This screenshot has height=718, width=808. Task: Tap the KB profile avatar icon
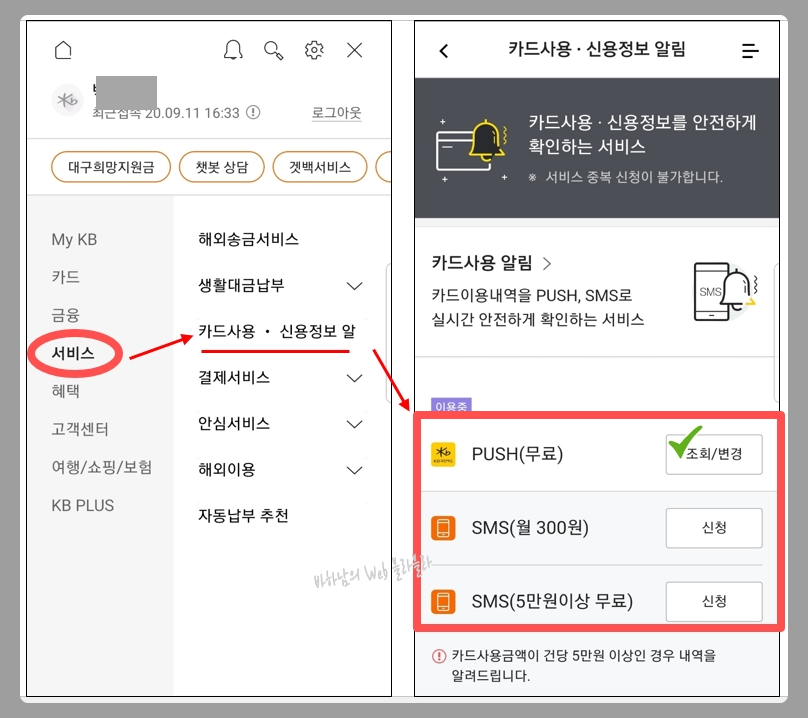(x=68, y=100)
